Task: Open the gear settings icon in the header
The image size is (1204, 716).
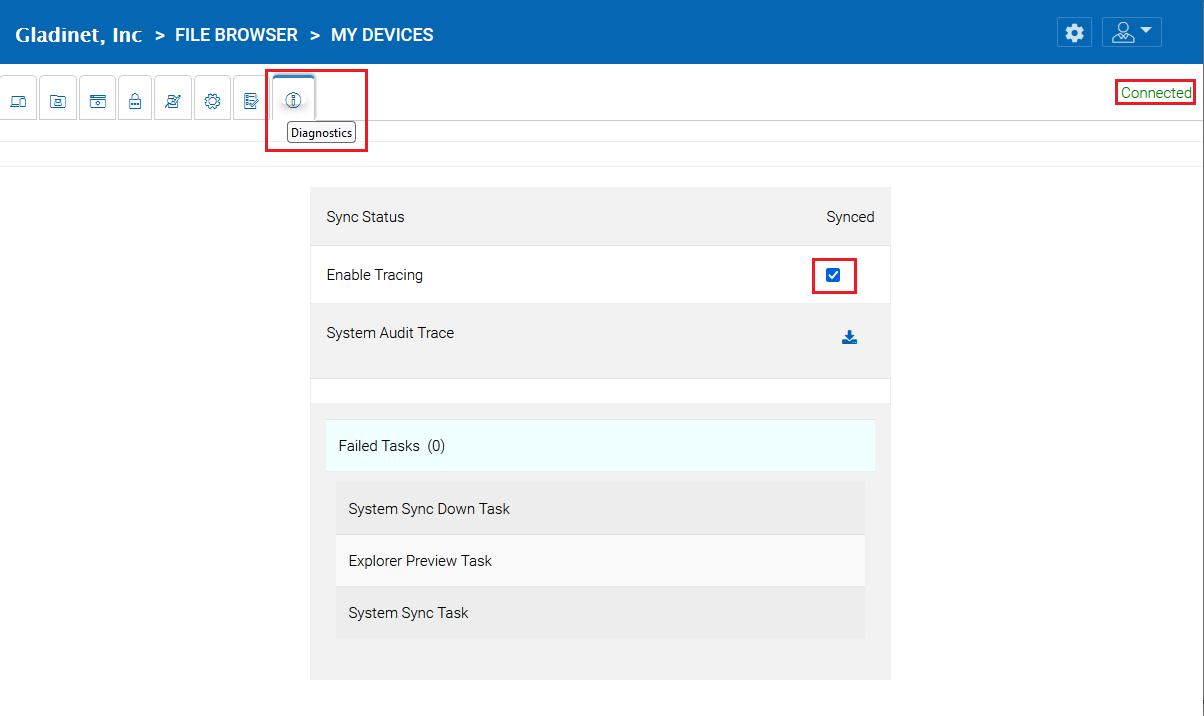Action: tap(1074, 32)
